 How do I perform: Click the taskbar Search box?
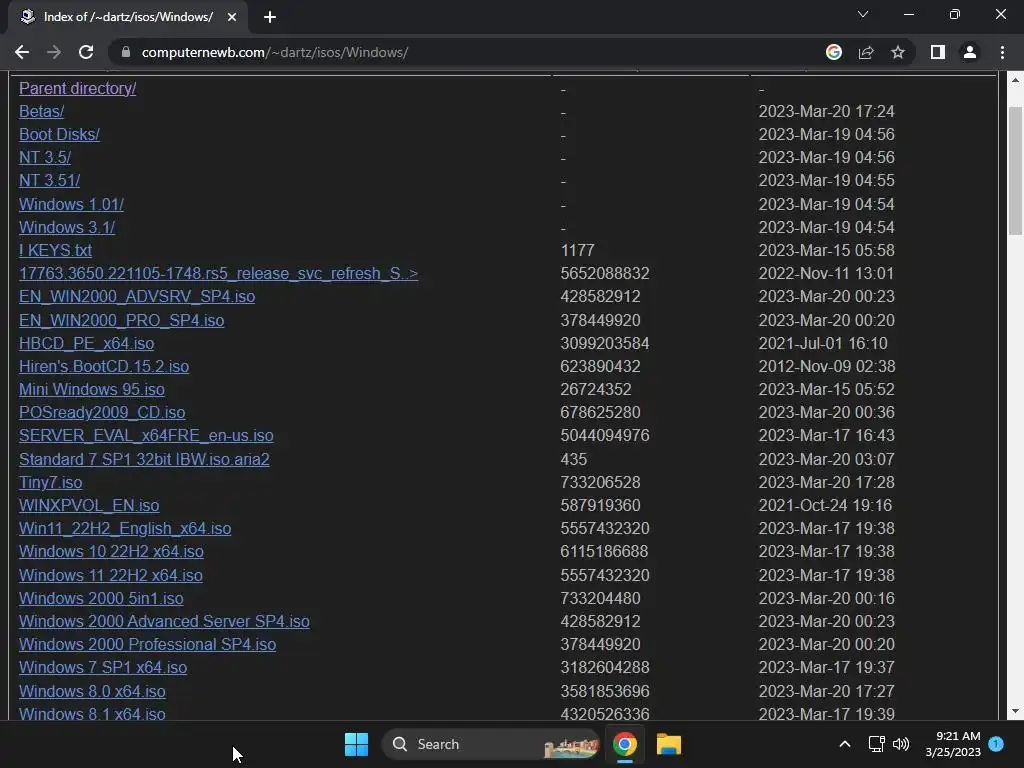coord(491,744)
